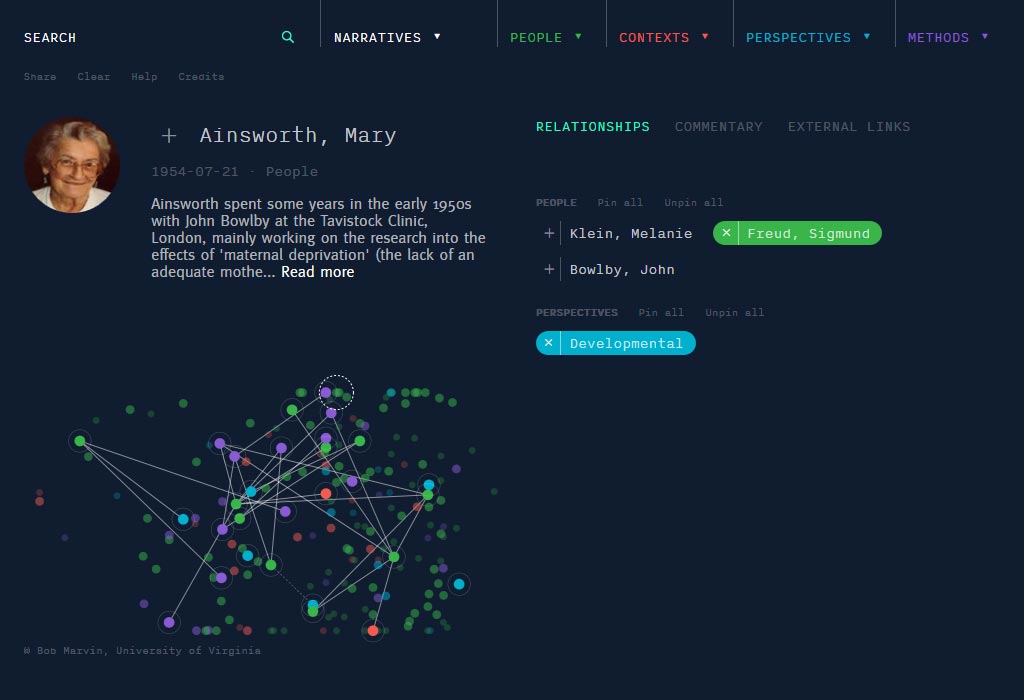Viewport: 1024px width, 700px height.
Task: Open the Contexts dropdown menu
Action: coord(663,37)
